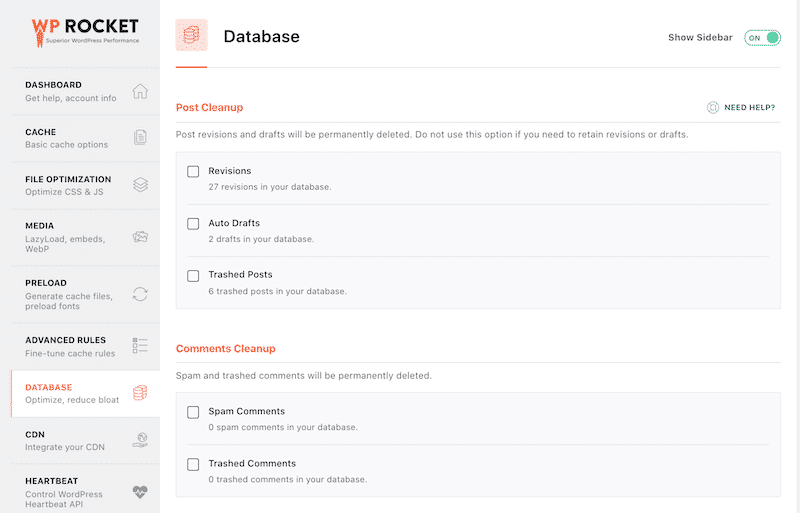Viewport: 800px width, 513px height.
Task: Check the Revisions checkbox
Action: pyautogui.click(x=193, y=172)
